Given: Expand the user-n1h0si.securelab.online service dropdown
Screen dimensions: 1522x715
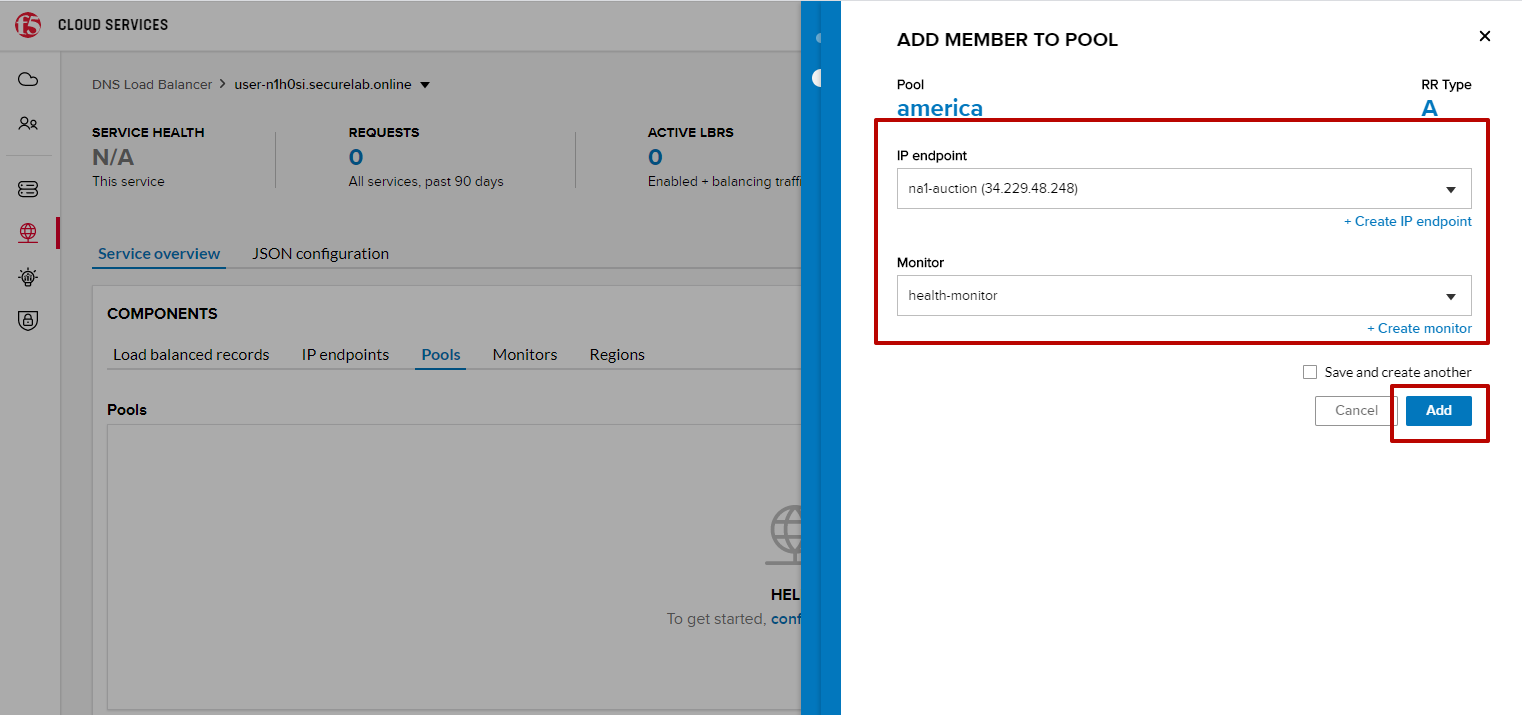Looking at the screenshot, I should (x=425, y=85).
